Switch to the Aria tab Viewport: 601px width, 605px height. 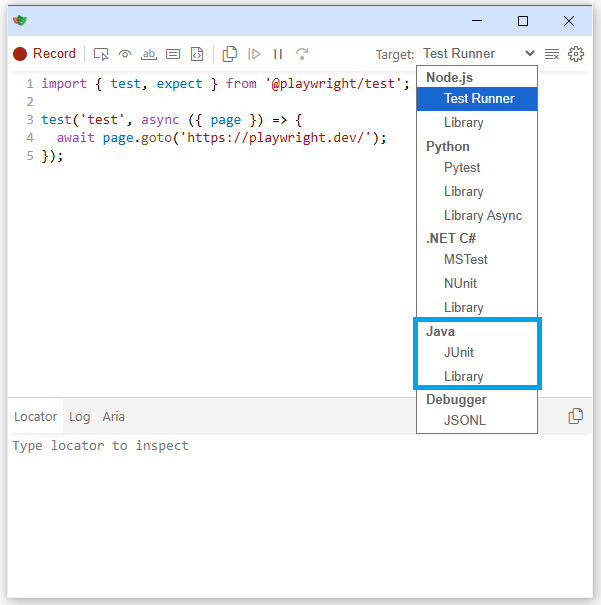pyautogui.click(x=113, y=417)
